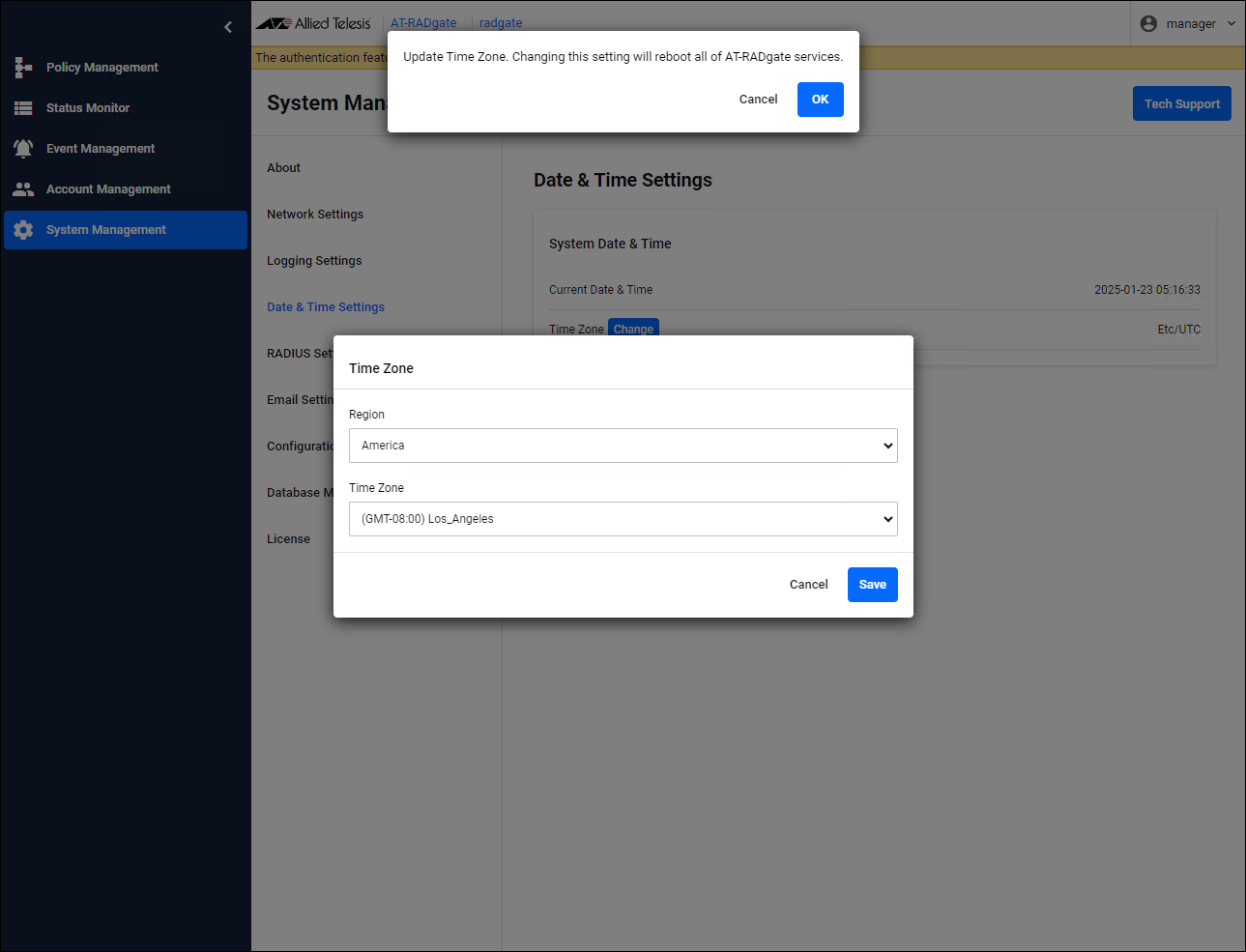Click the Account Management people icon

[23, 189]
